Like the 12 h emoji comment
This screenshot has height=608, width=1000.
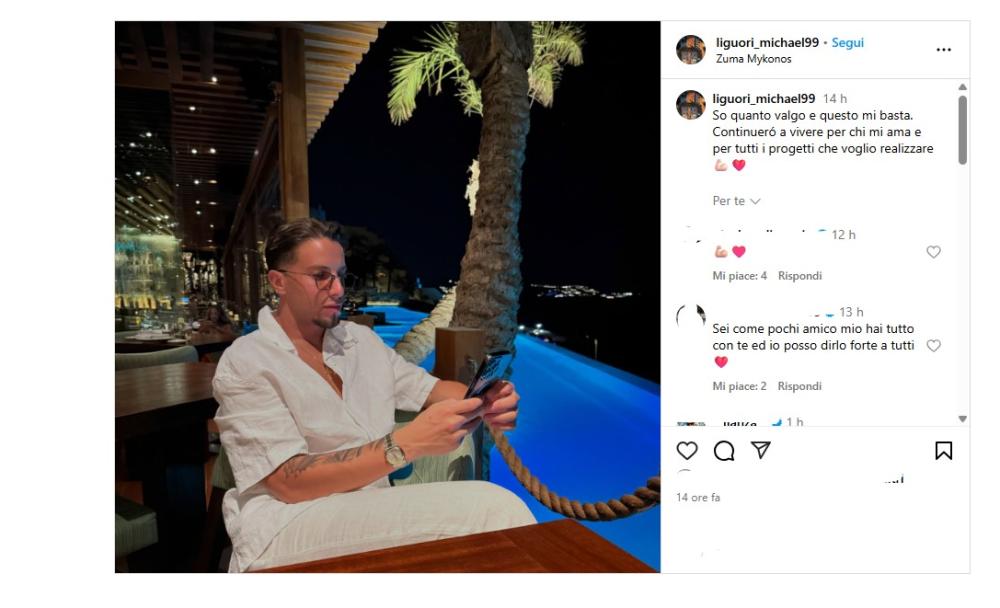[933, 252]
